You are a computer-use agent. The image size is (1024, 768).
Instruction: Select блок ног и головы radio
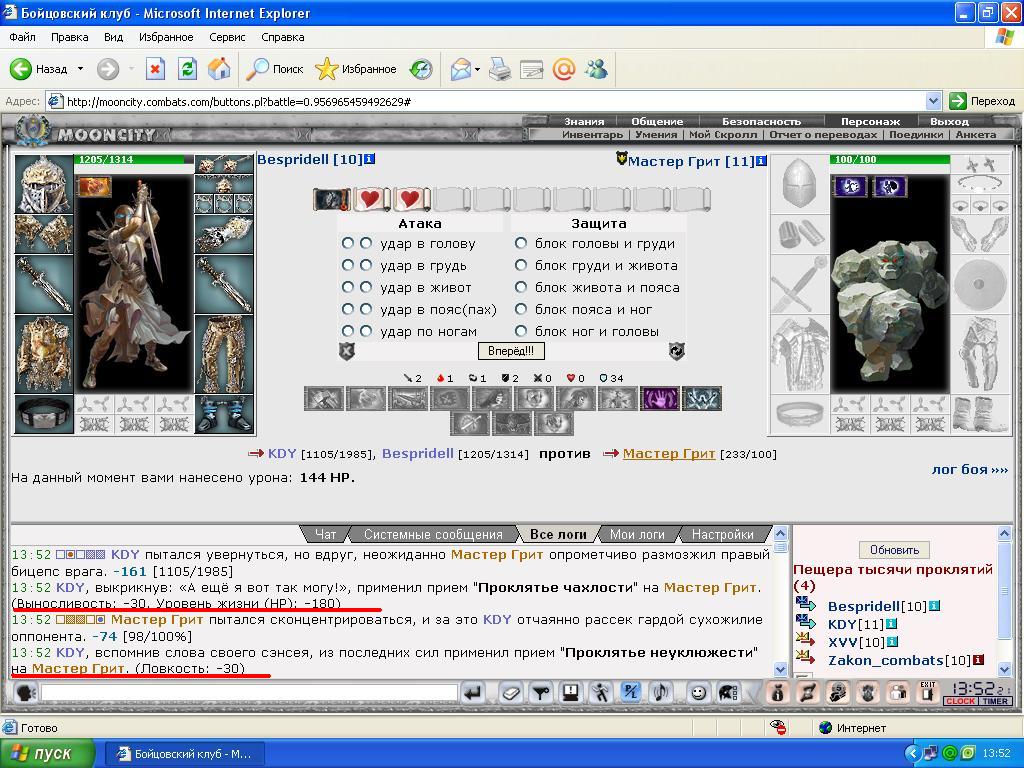pyautogui.click(x=520, y=331)
